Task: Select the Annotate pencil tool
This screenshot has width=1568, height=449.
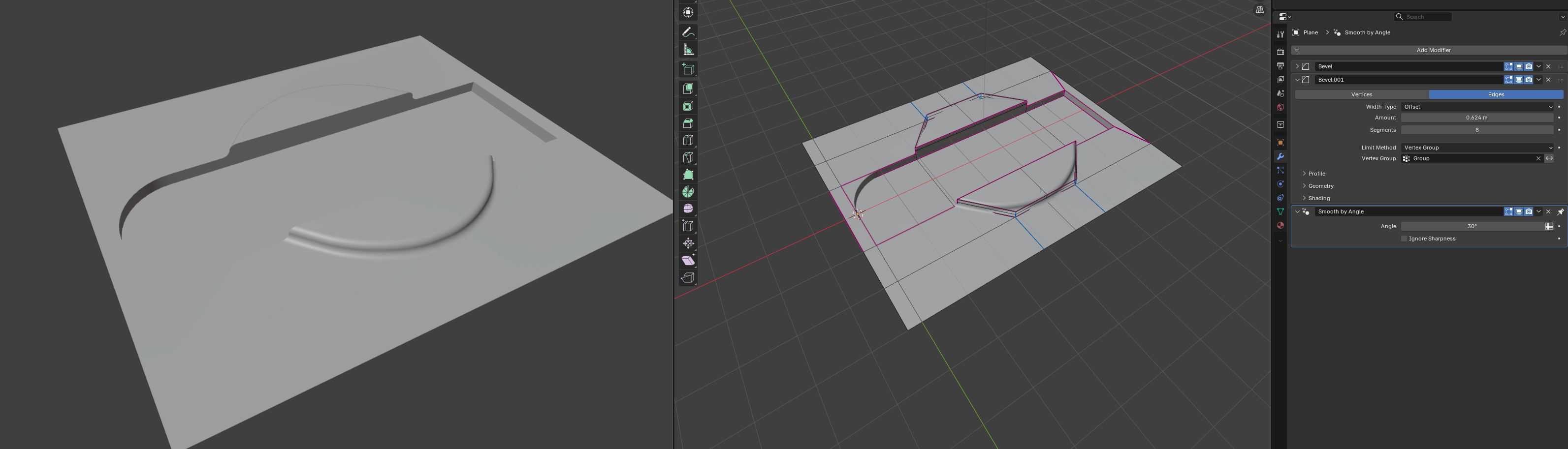Action: point(688,32)
